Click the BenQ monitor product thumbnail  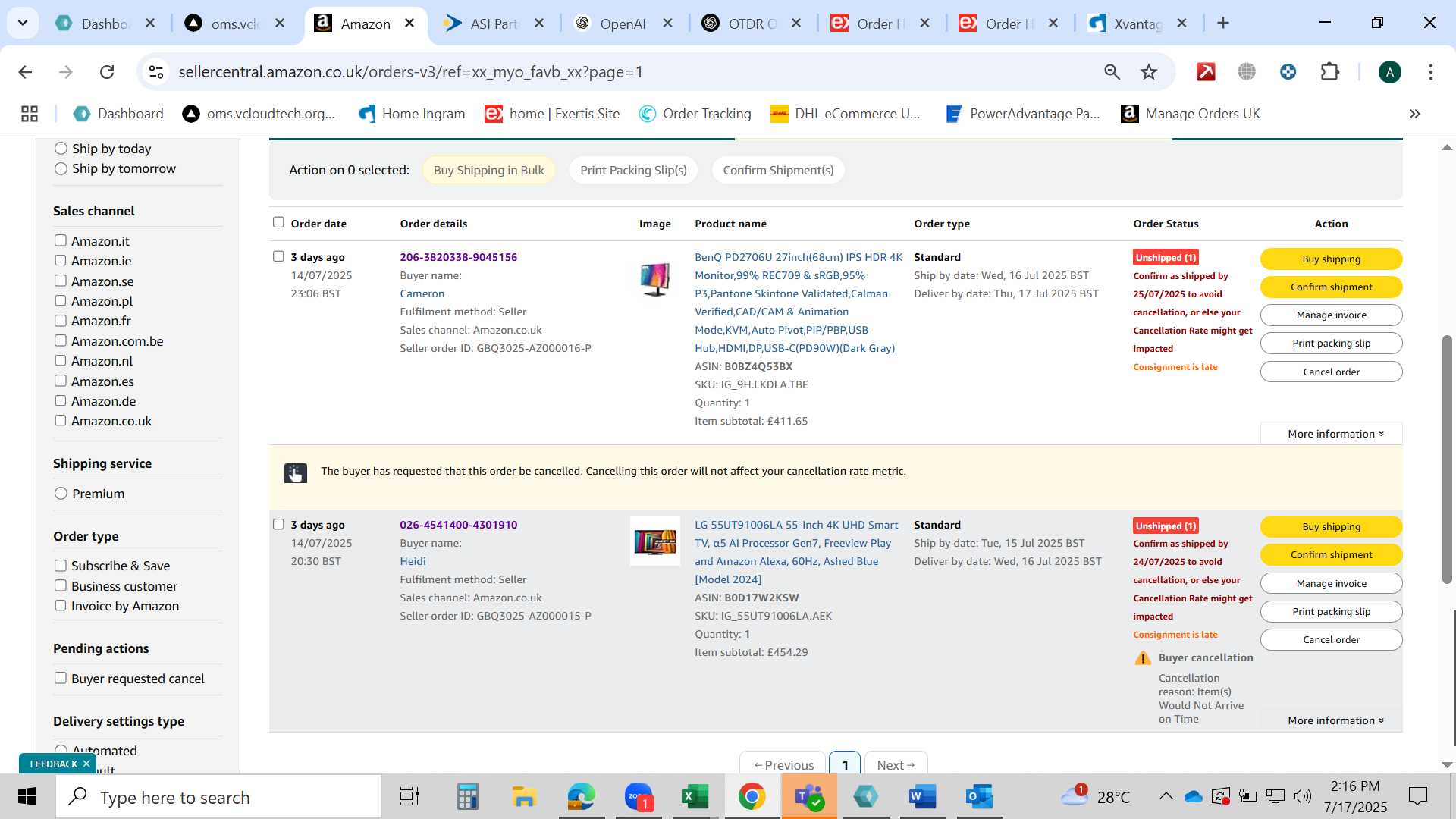[x=655, y=279]
